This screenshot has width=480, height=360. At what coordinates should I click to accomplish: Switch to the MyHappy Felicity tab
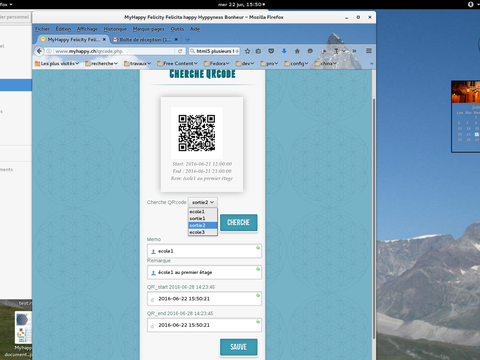[x=73, y=39]
